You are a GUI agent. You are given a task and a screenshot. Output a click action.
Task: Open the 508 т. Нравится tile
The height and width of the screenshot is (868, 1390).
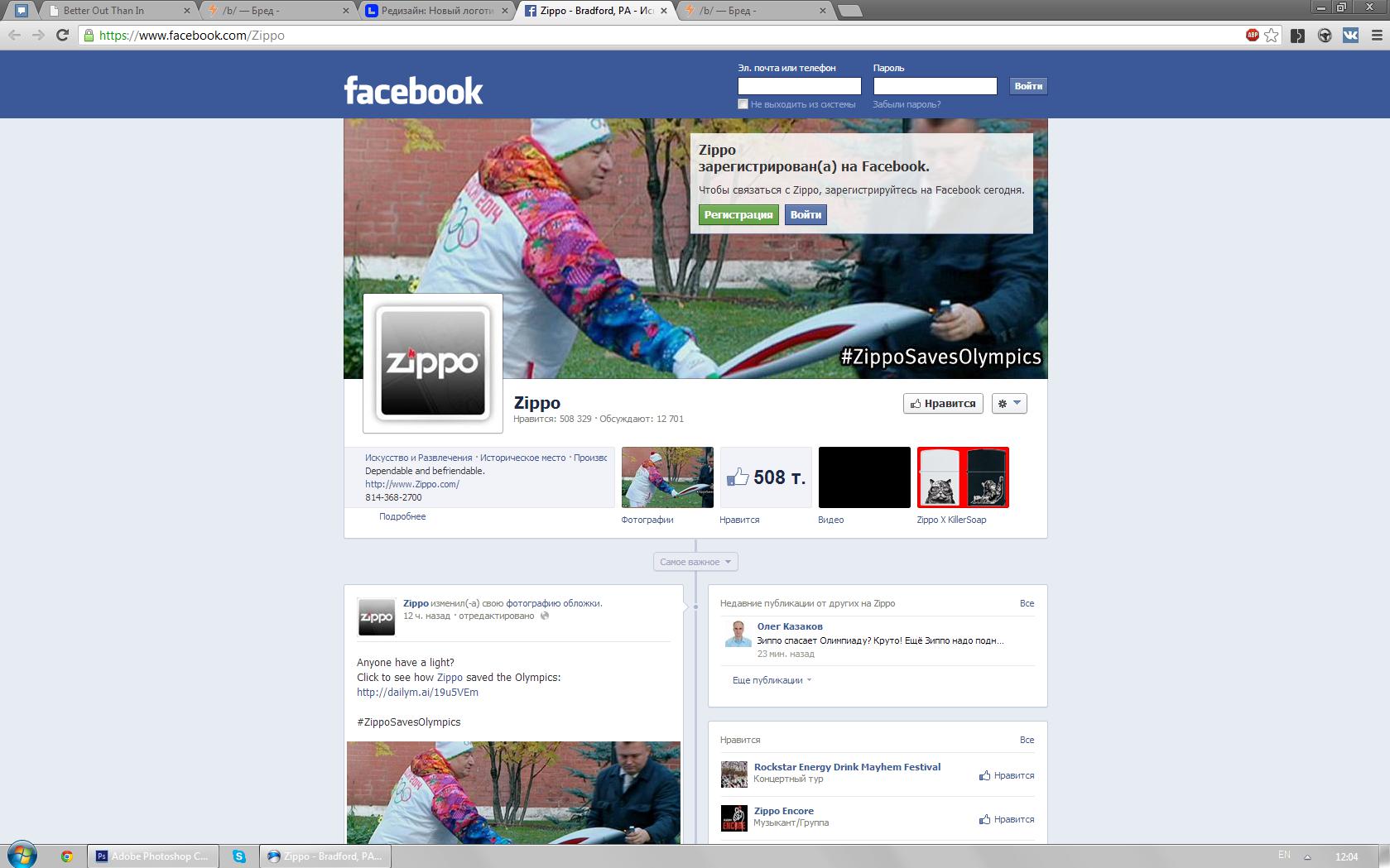coord(766,477)
